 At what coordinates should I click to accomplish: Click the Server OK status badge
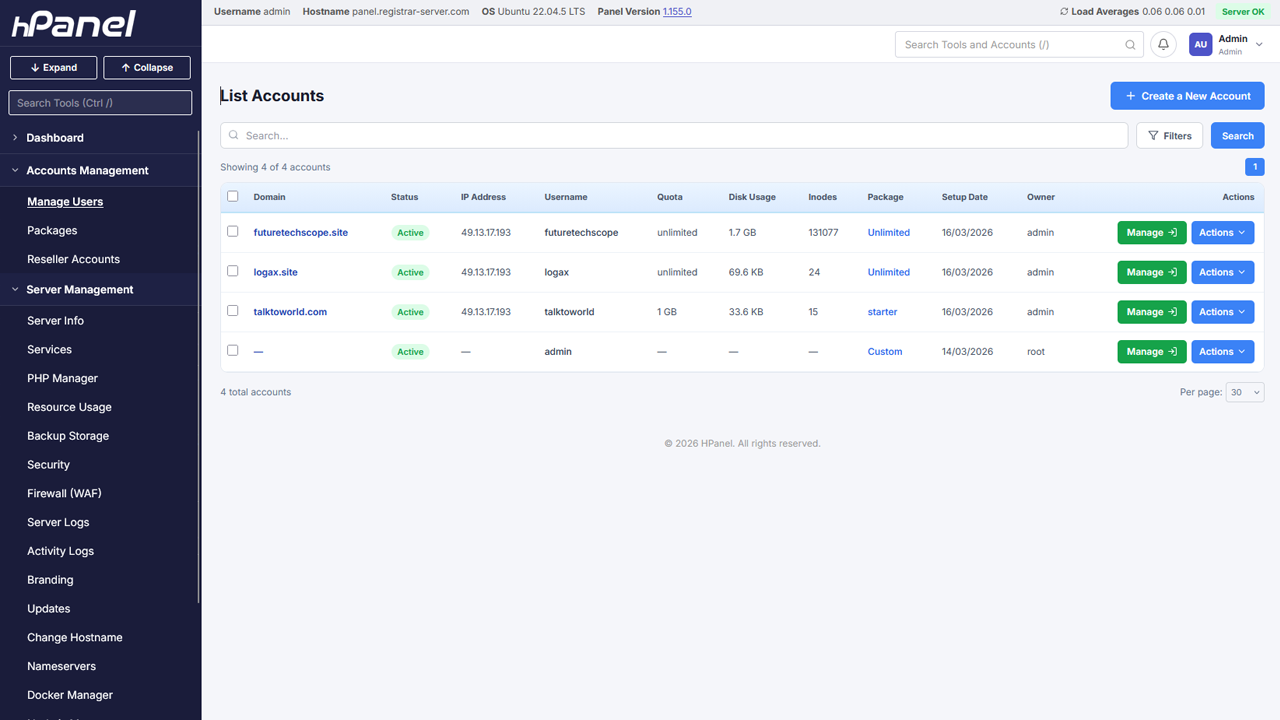click(1243, 12)
